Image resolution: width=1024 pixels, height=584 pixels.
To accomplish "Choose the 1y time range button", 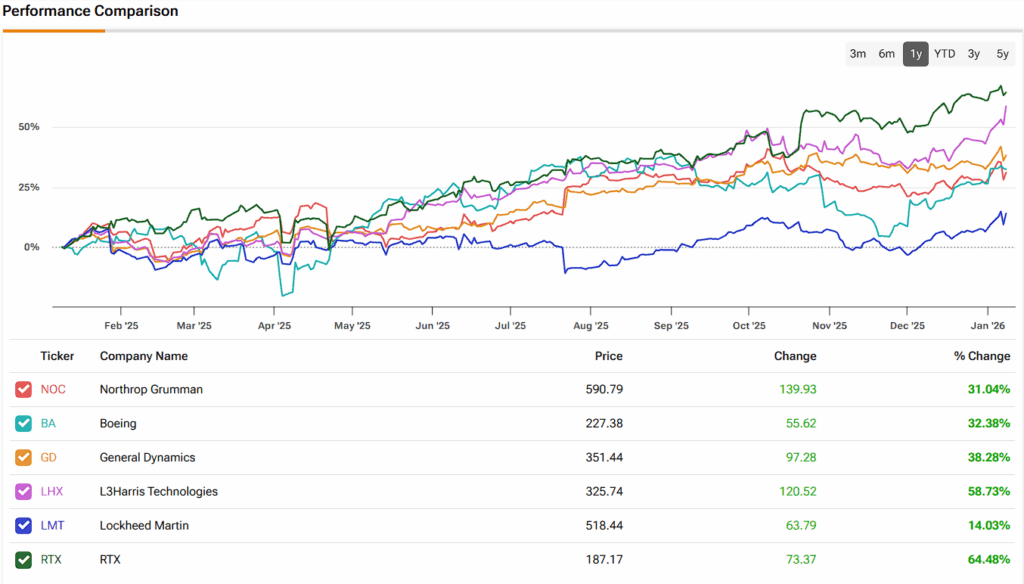I will pos(915,54).
